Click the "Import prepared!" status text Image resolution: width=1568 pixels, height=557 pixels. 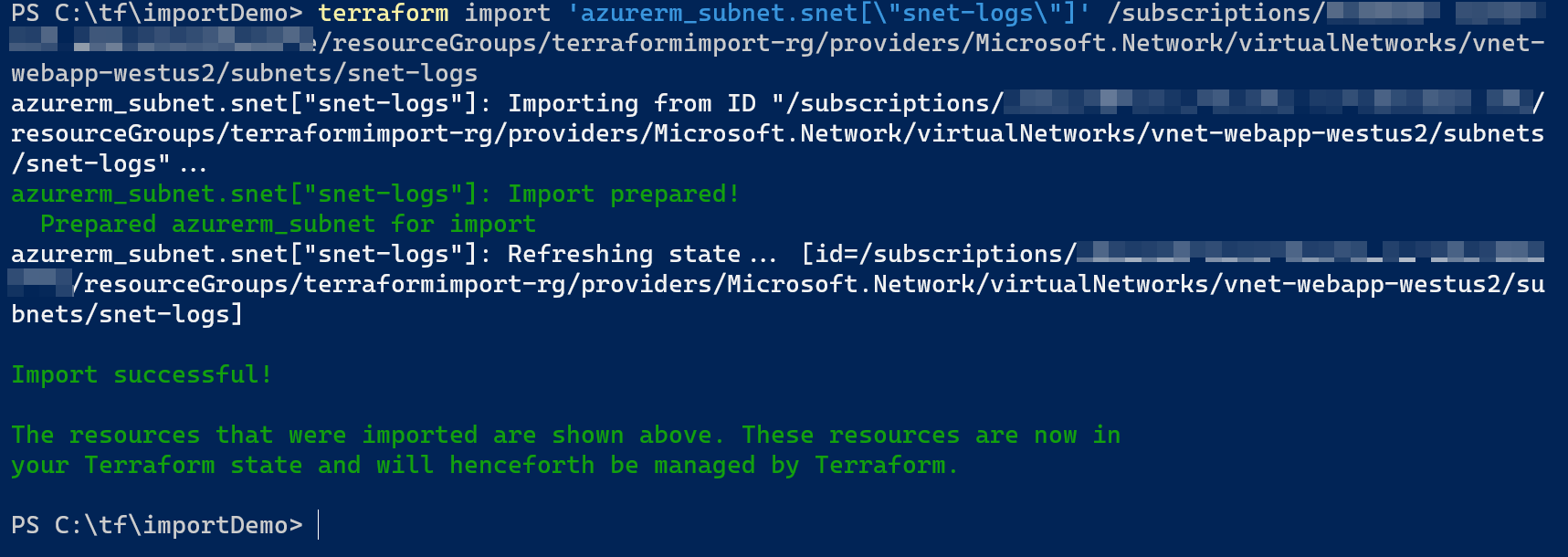tap(623, 194)
